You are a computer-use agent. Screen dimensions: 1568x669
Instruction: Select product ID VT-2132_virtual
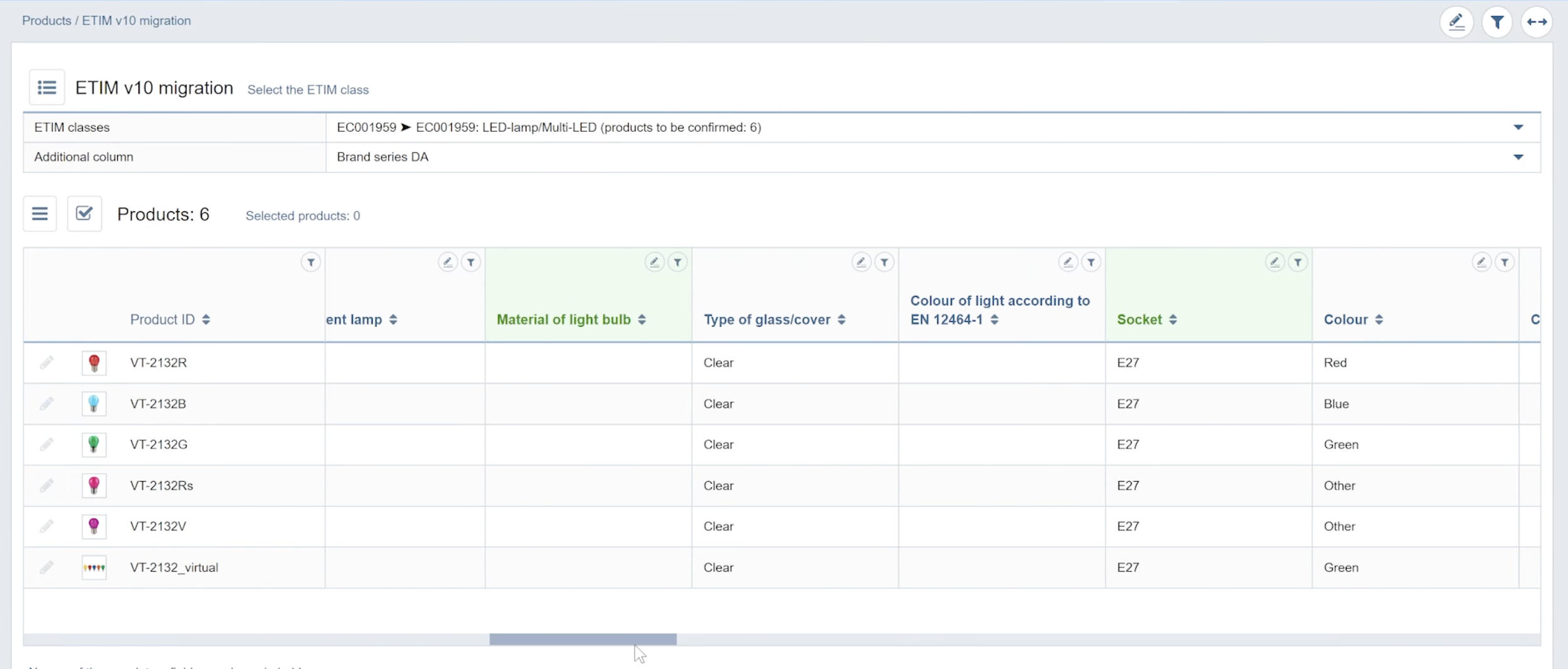coord(174,567)
